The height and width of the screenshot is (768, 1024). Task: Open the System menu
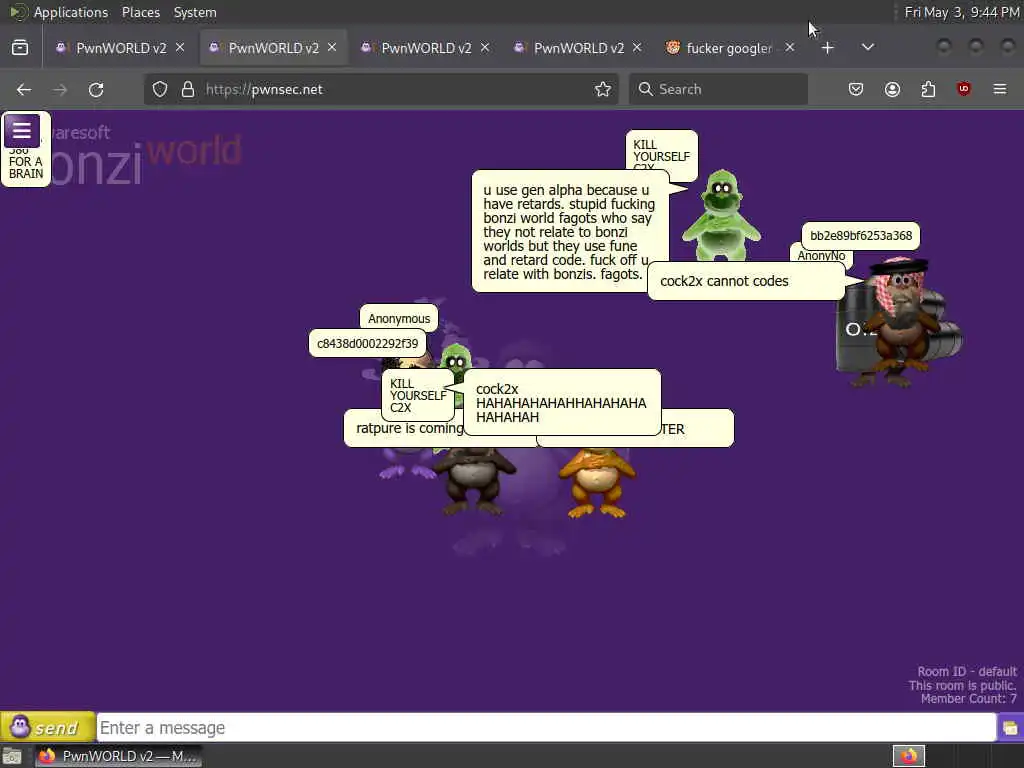pyautogui.click(x=195, y=12)
